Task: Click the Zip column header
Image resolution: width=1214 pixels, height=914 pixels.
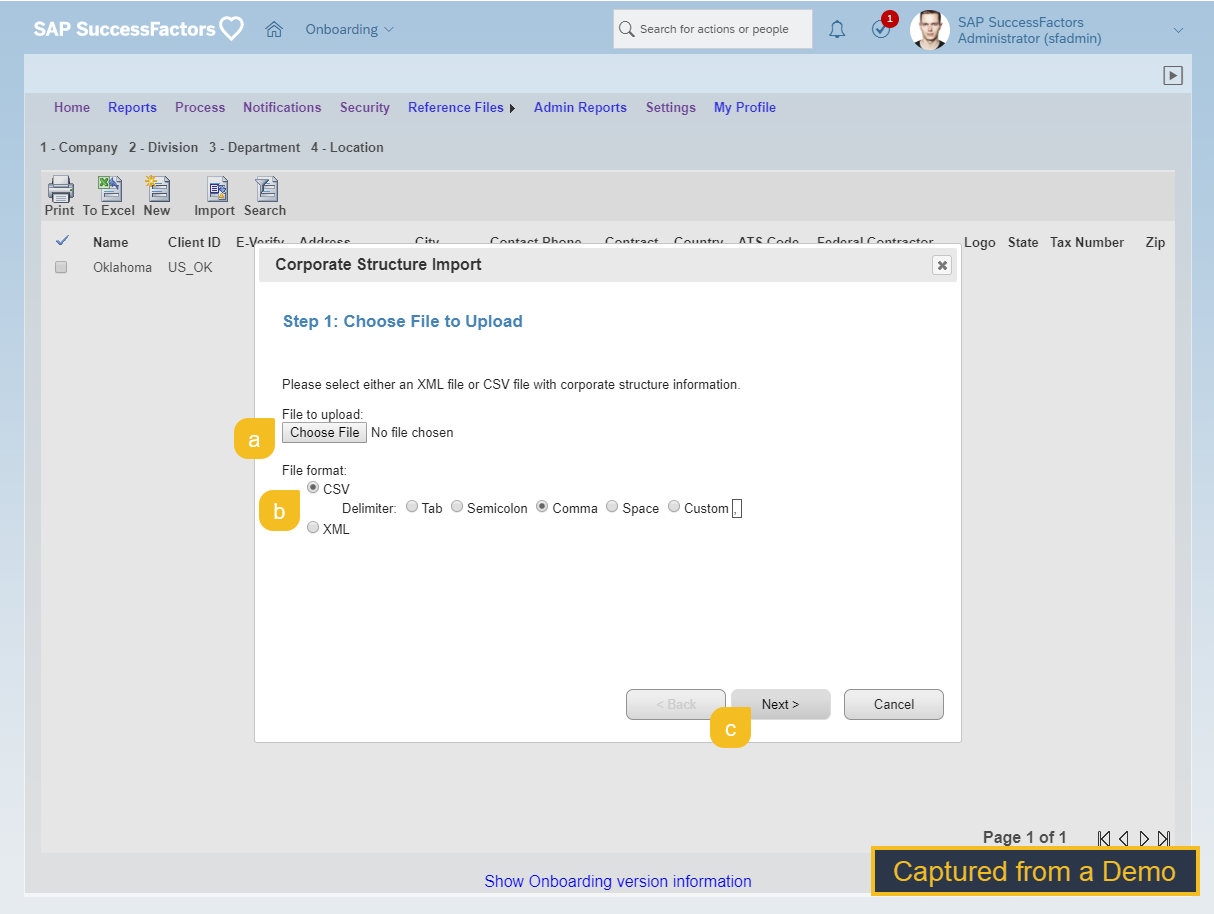Action: coord(1155,242)
